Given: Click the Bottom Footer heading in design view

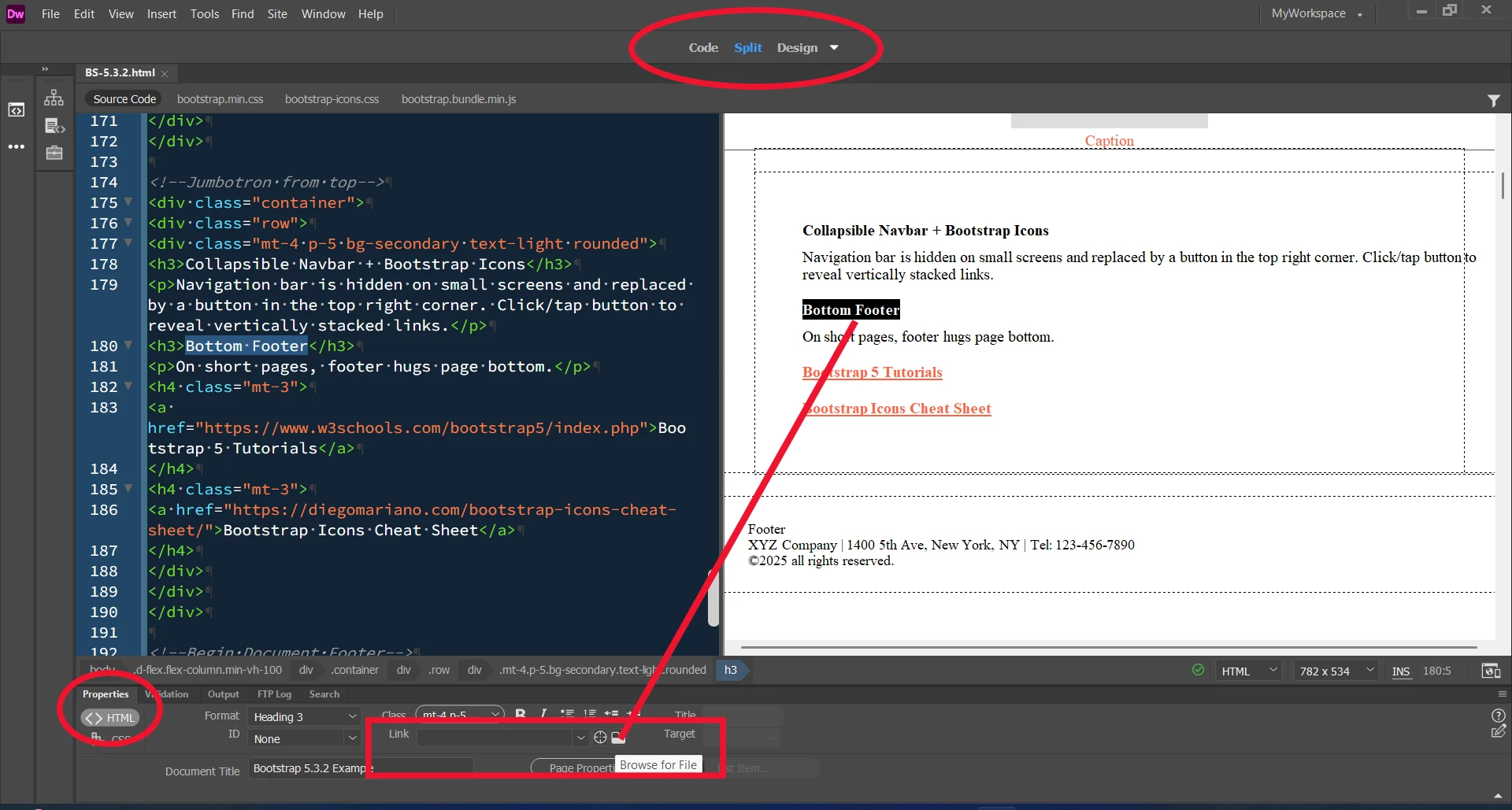Looking at the screenshot, I should pyautogui.click(x=850, y=310).
